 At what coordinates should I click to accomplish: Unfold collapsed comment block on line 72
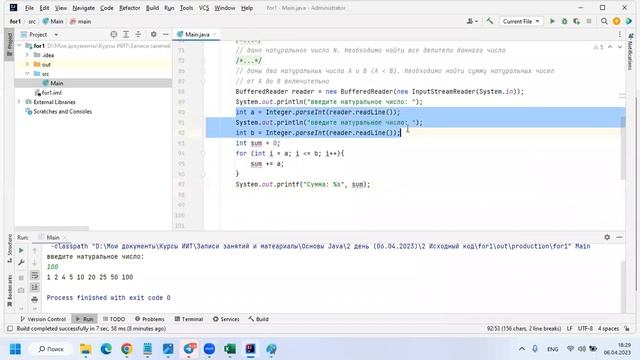[x=203, y=61]
